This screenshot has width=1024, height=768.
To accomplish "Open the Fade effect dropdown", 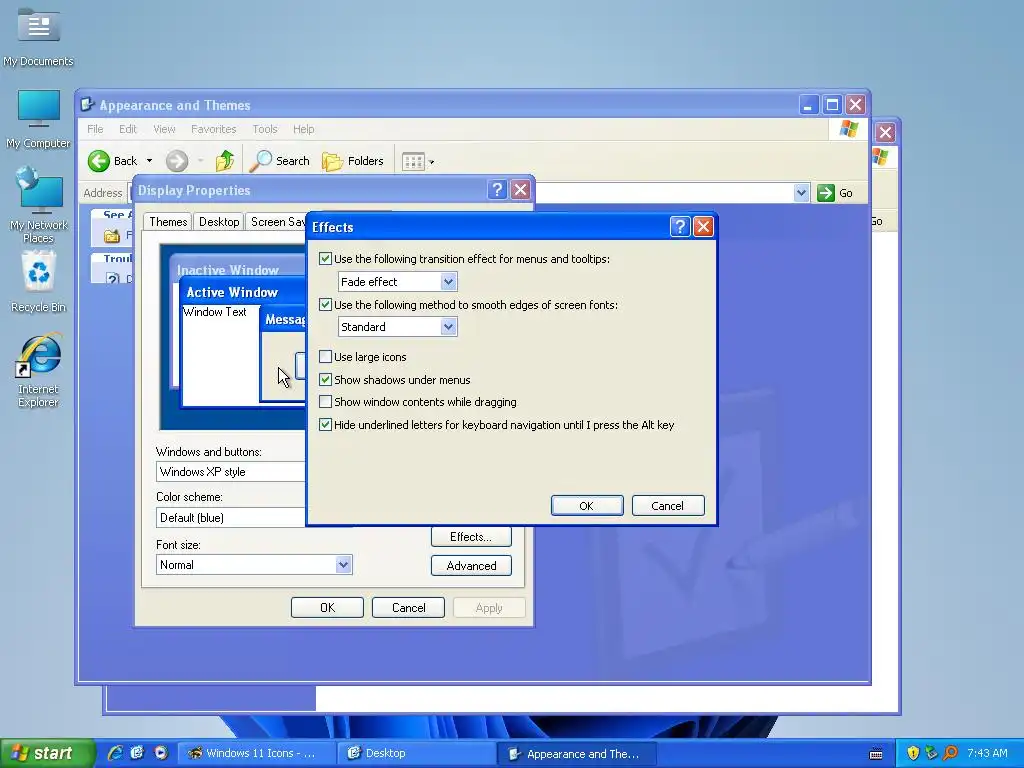I will [448, 281].
